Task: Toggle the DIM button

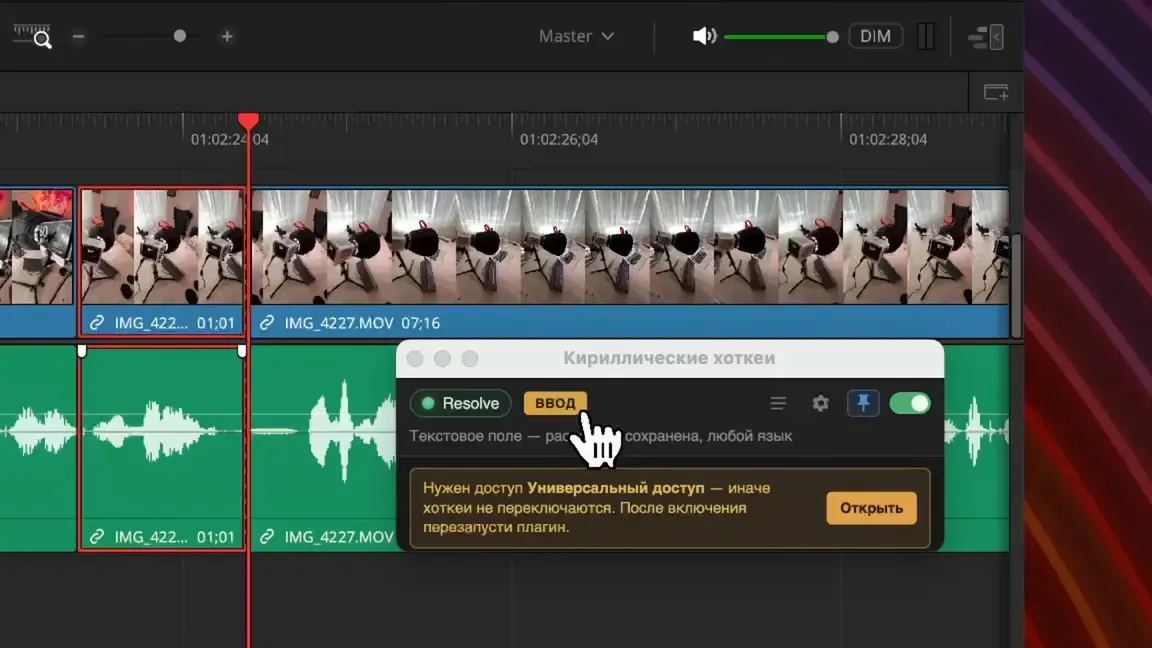Action: (875, 36)
